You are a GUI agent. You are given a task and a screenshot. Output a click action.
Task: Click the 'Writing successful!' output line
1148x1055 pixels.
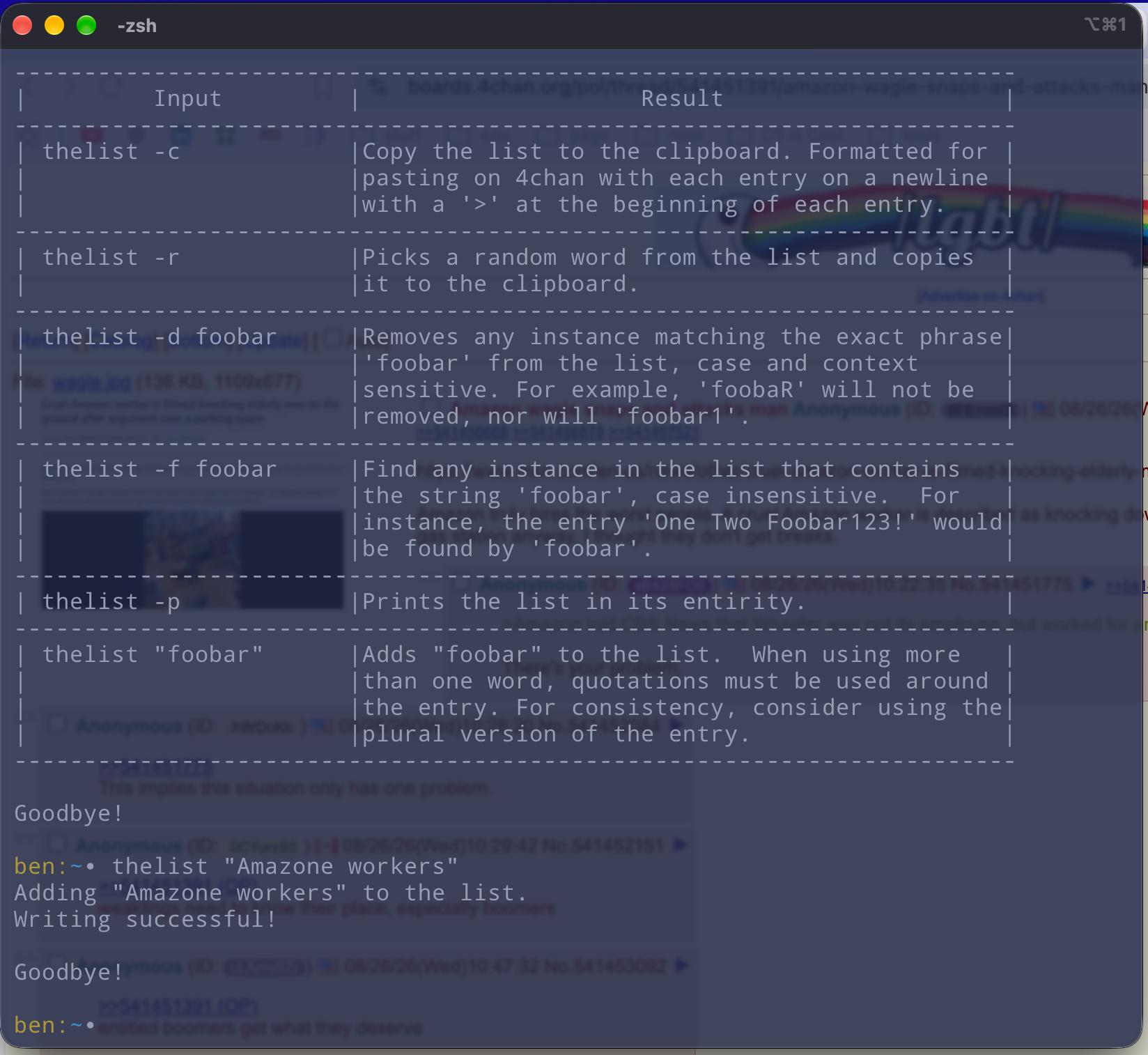pos(146,920)
